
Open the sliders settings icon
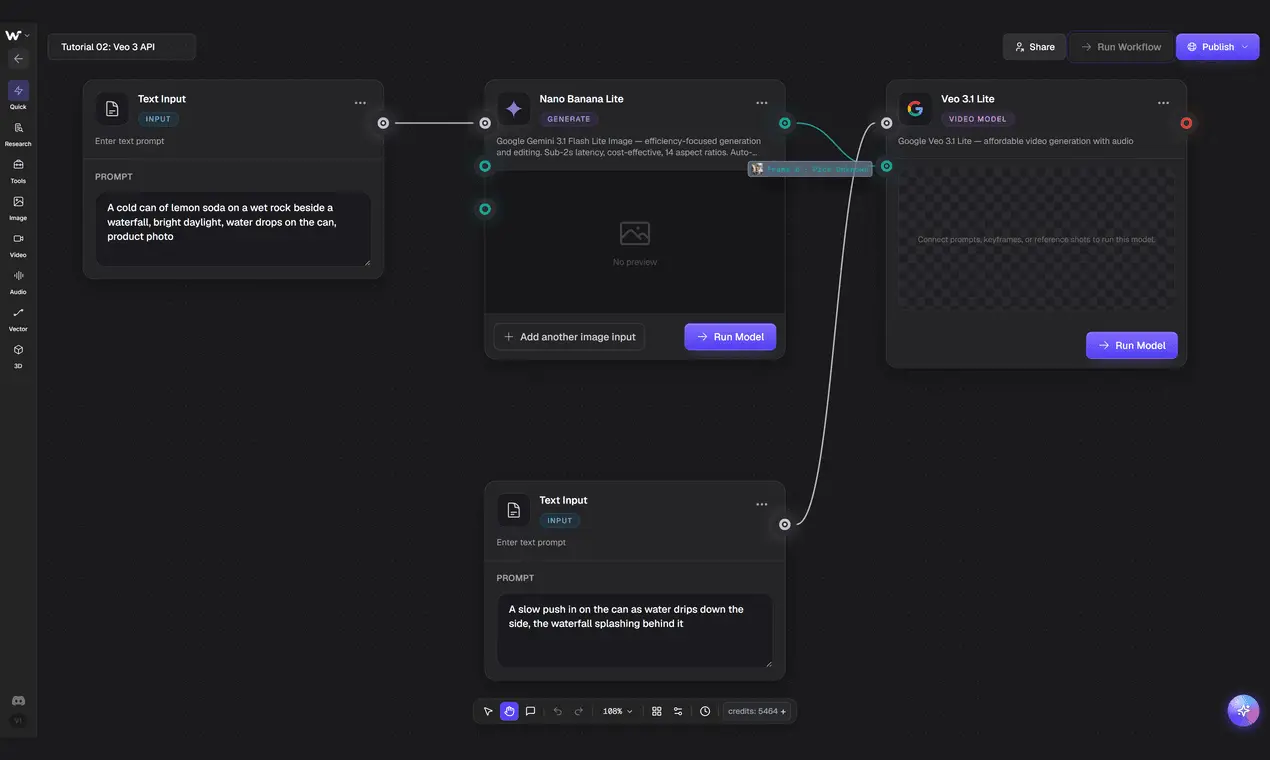click(x=678, y=711)
